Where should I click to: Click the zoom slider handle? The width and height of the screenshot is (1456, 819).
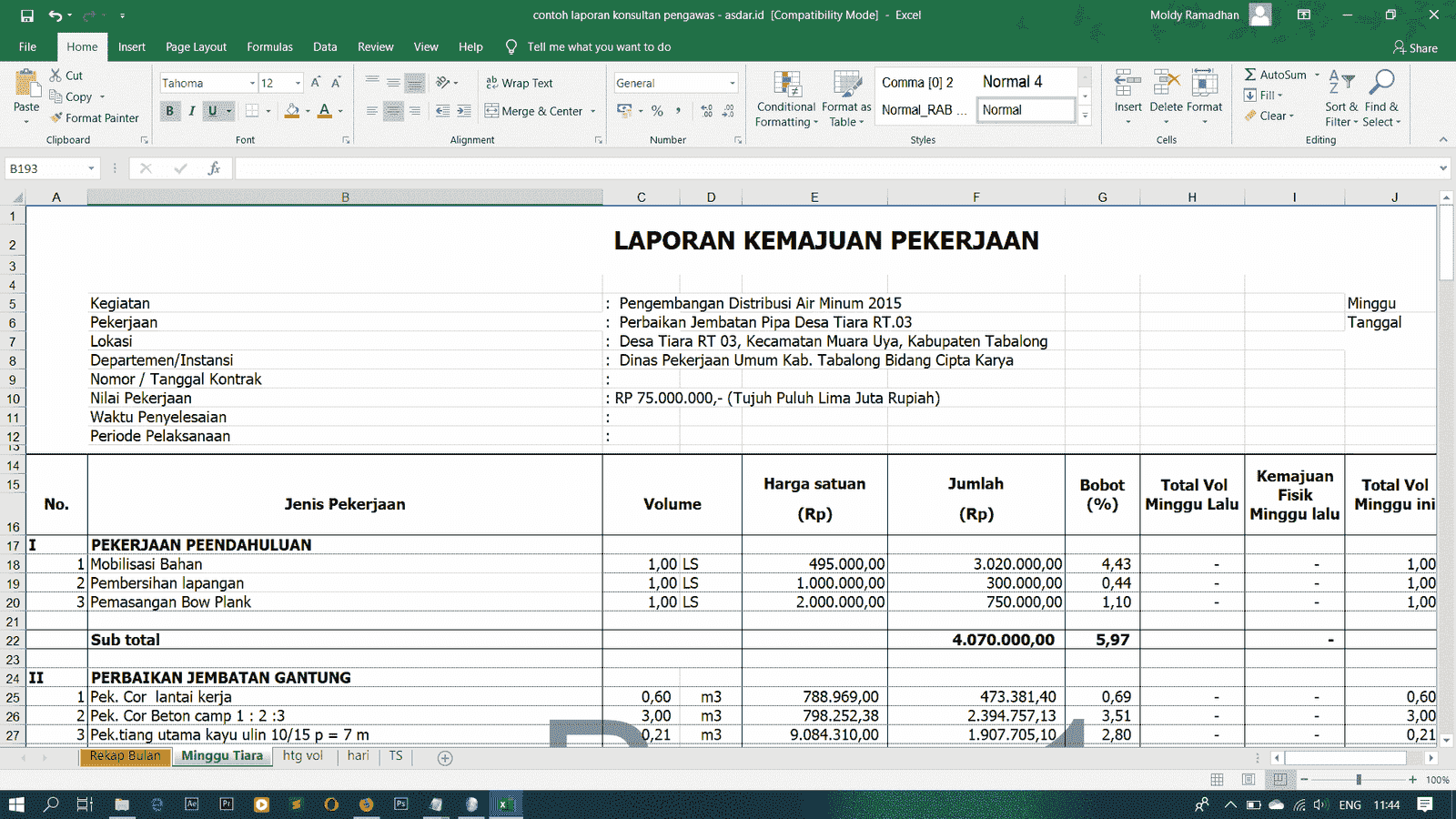(x=1359, y=780)
